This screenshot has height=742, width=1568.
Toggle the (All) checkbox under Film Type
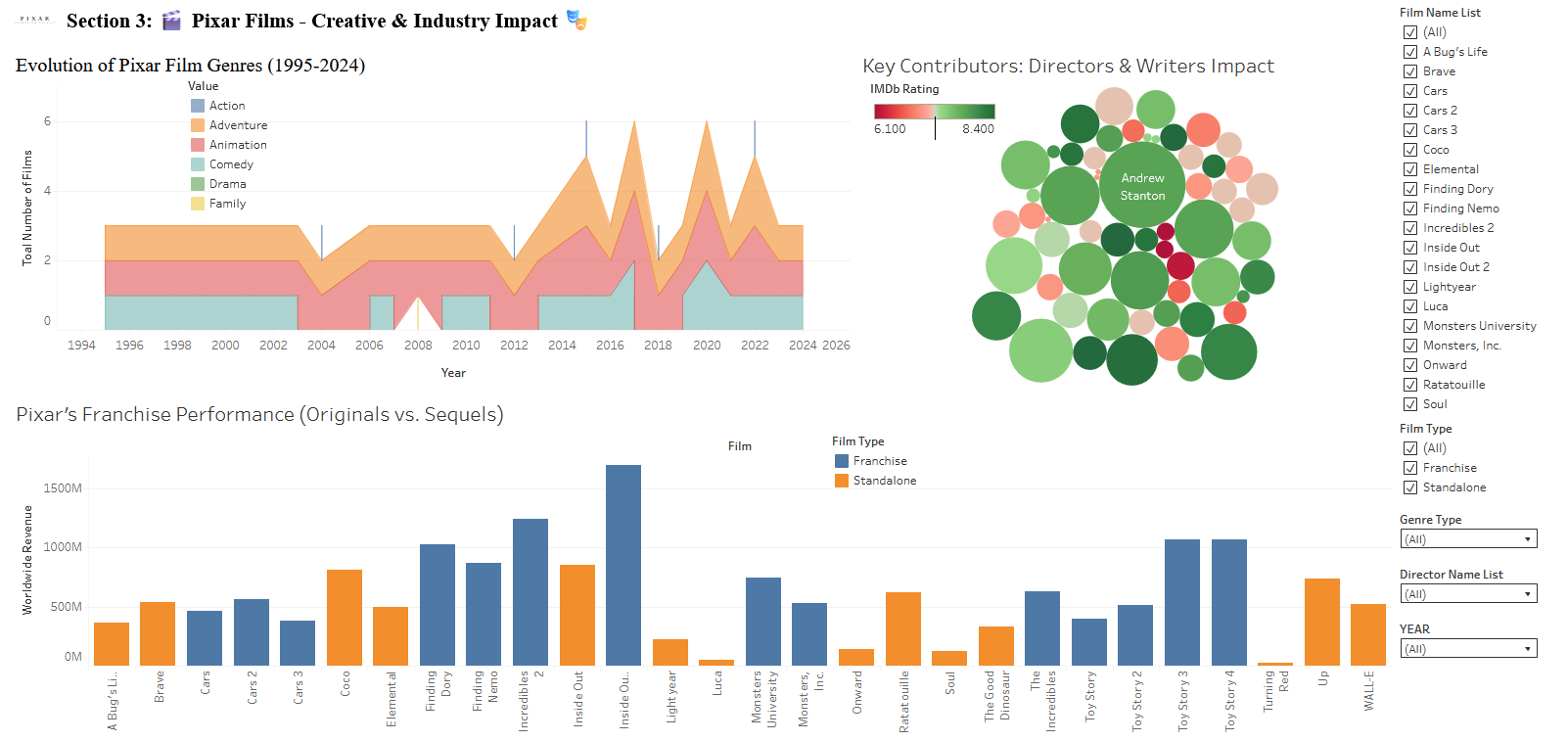coord(1410,448)
